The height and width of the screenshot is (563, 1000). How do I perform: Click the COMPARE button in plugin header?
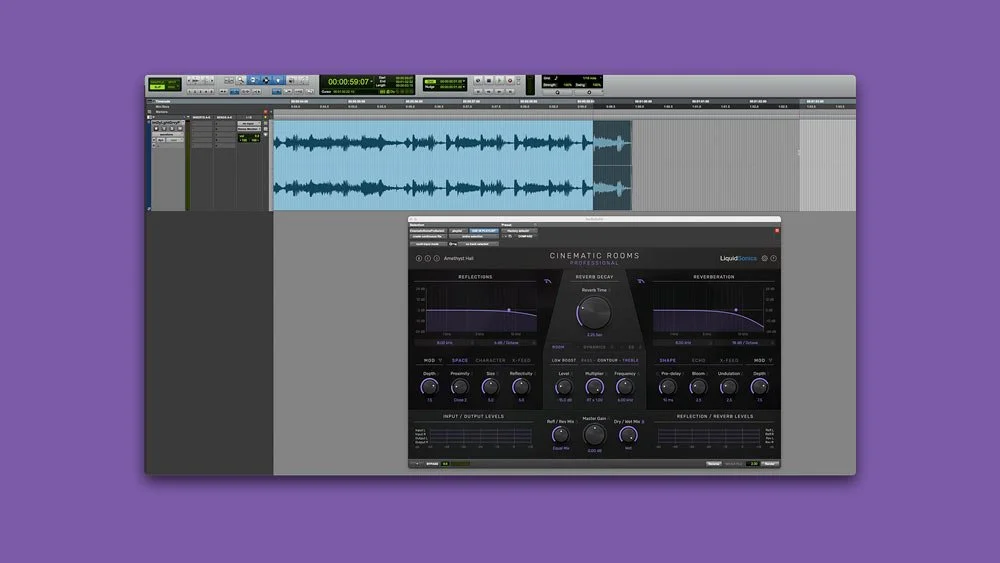point(526,237)
